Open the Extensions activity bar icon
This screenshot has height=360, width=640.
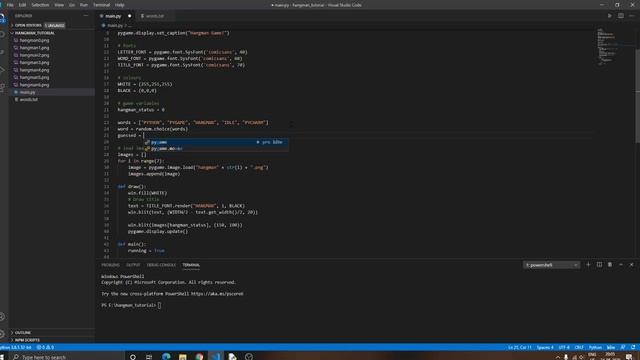(2, 88)
